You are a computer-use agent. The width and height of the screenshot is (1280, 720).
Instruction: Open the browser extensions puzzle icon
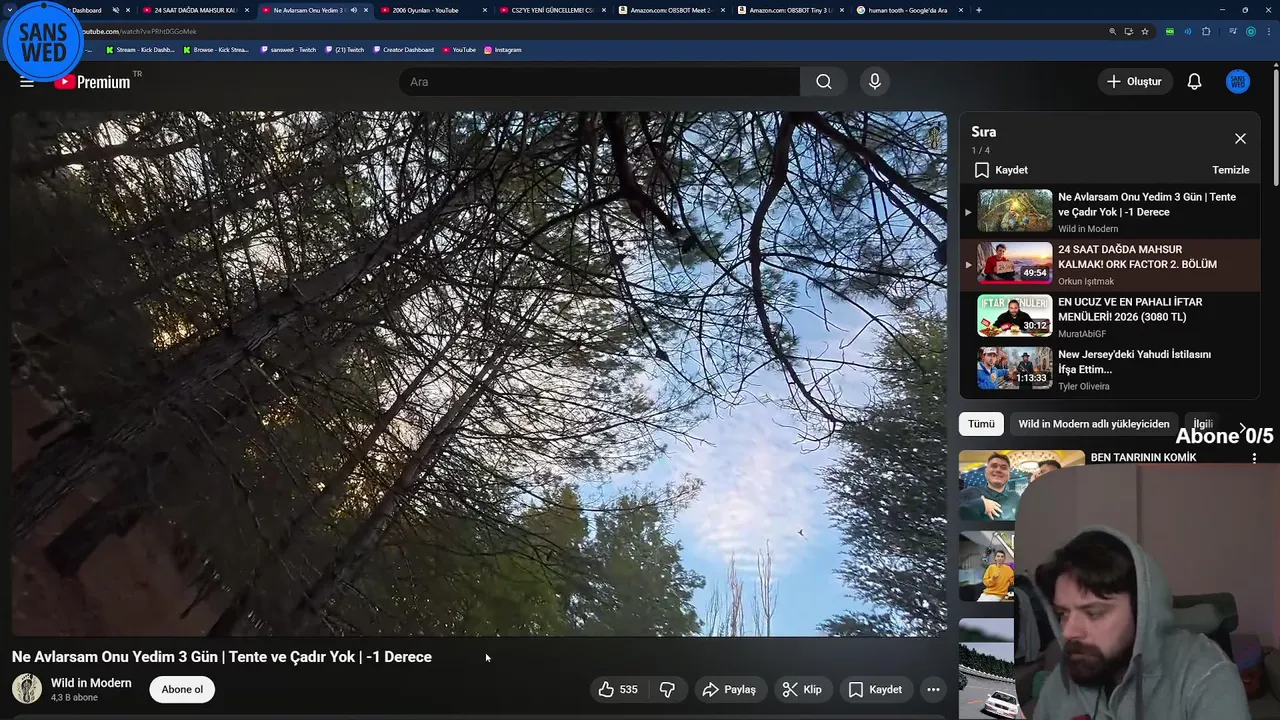tap(1206, 31)
